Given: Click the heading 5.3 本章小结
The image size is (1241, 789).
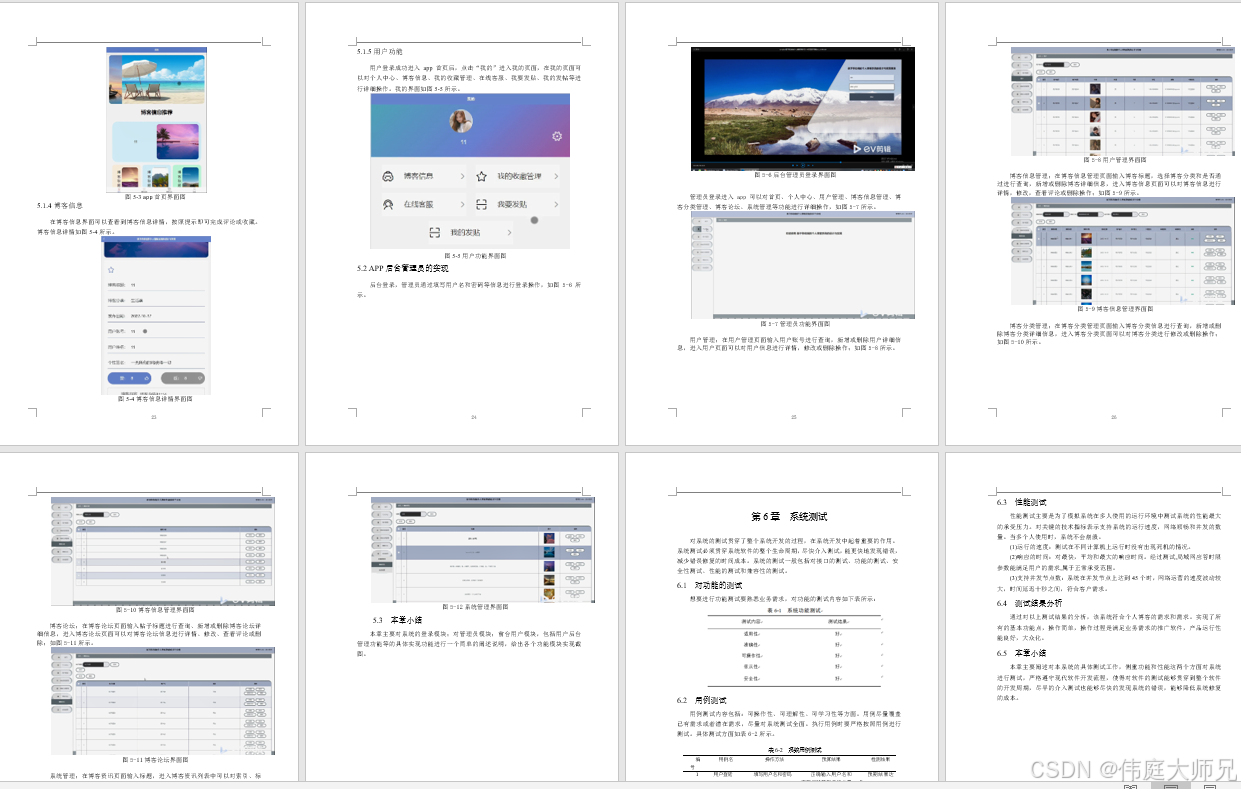Looking at the screenshot, I should click(398, 620).
